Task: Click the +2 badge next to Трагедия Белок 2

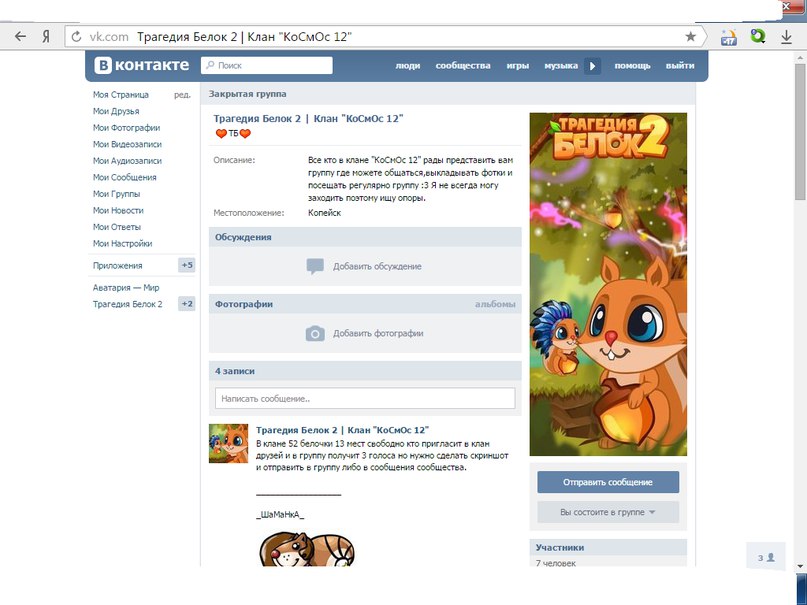Action: (187, 304)
